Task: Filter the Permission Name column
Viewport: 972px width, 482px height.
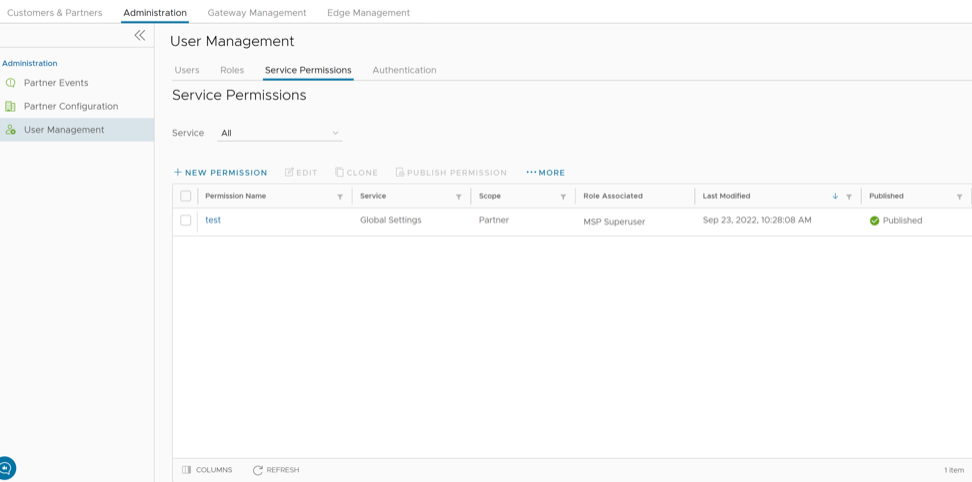Action: [340, 197]
